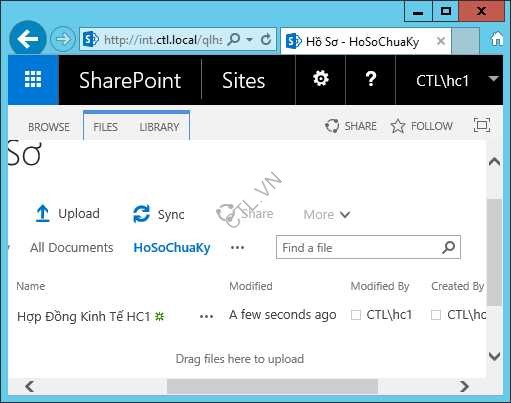This screenshot has width=511, height=403.
Task: Click the Sync button
Action: click(158, 214)
